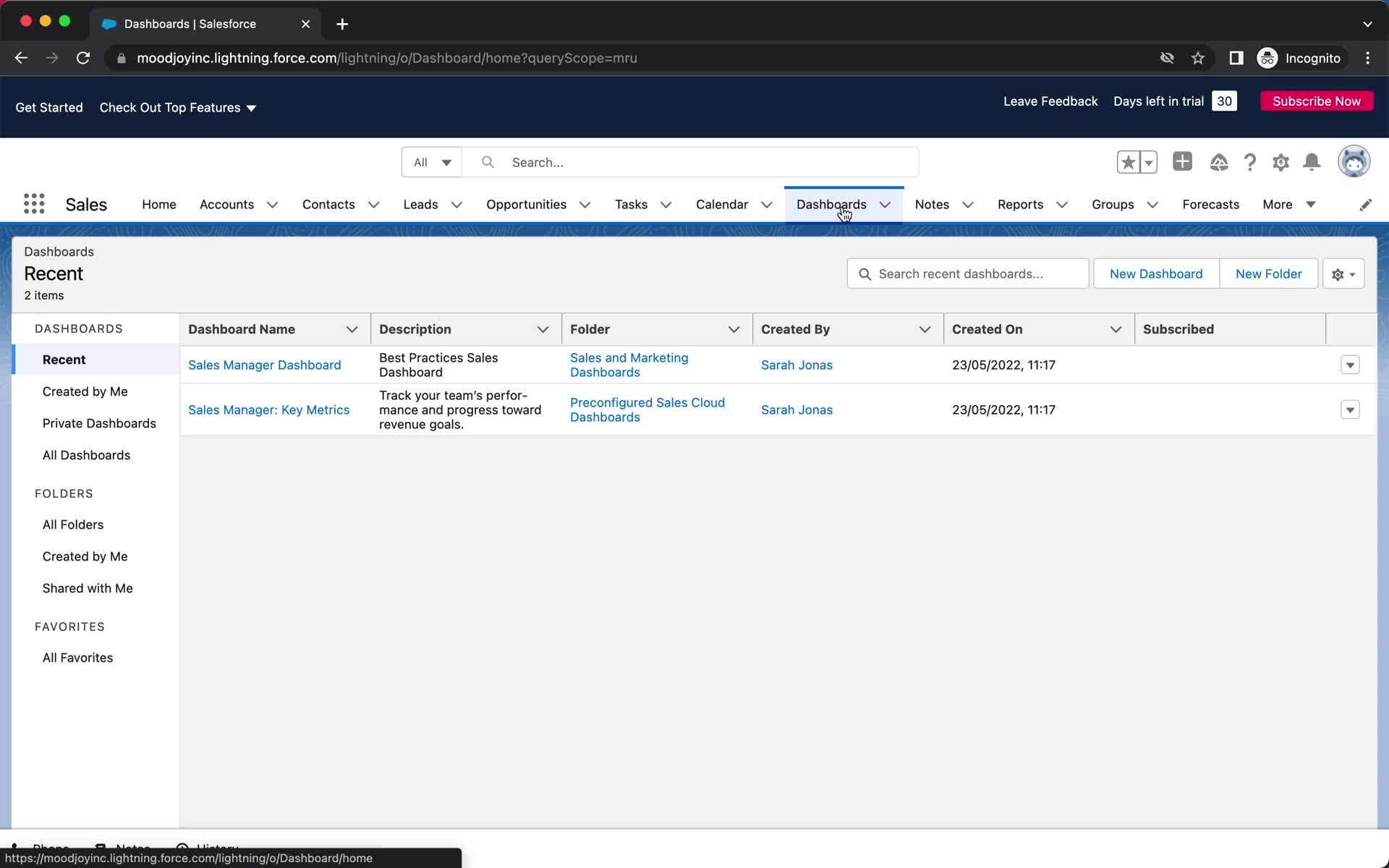Viewport: 1389px width, 868px height.
Task: Open the Chrome three-dot menu
Action: [1367, 58]
